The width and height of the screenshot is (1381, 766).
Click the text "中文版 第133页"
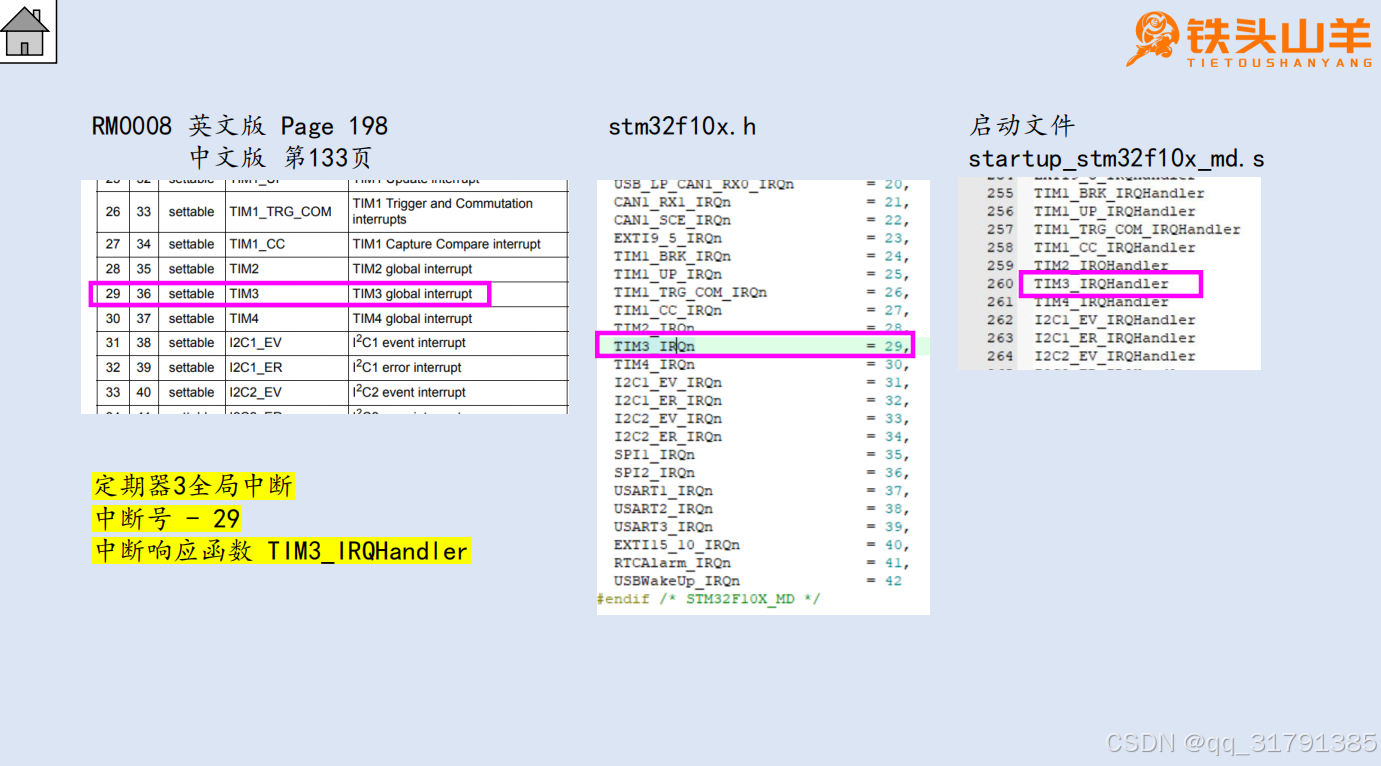281,157
